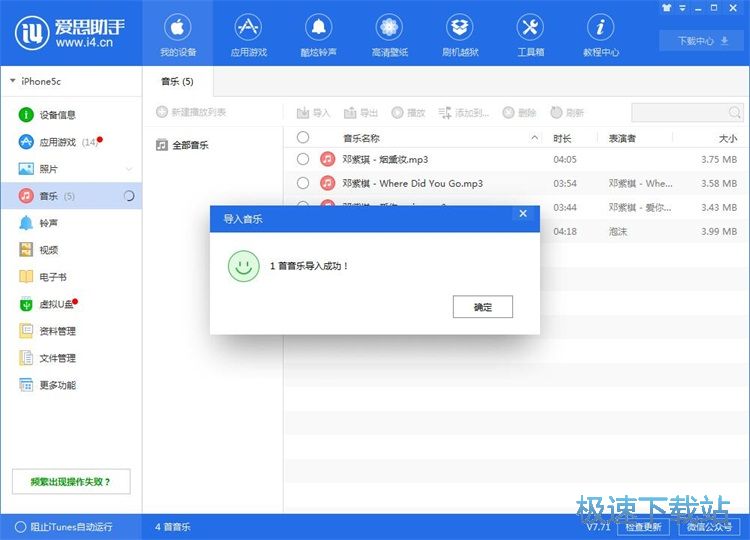This screenshot has width=750, height=540.
Task: Click the 03:44 duration cell
Action: click(565, 208)
